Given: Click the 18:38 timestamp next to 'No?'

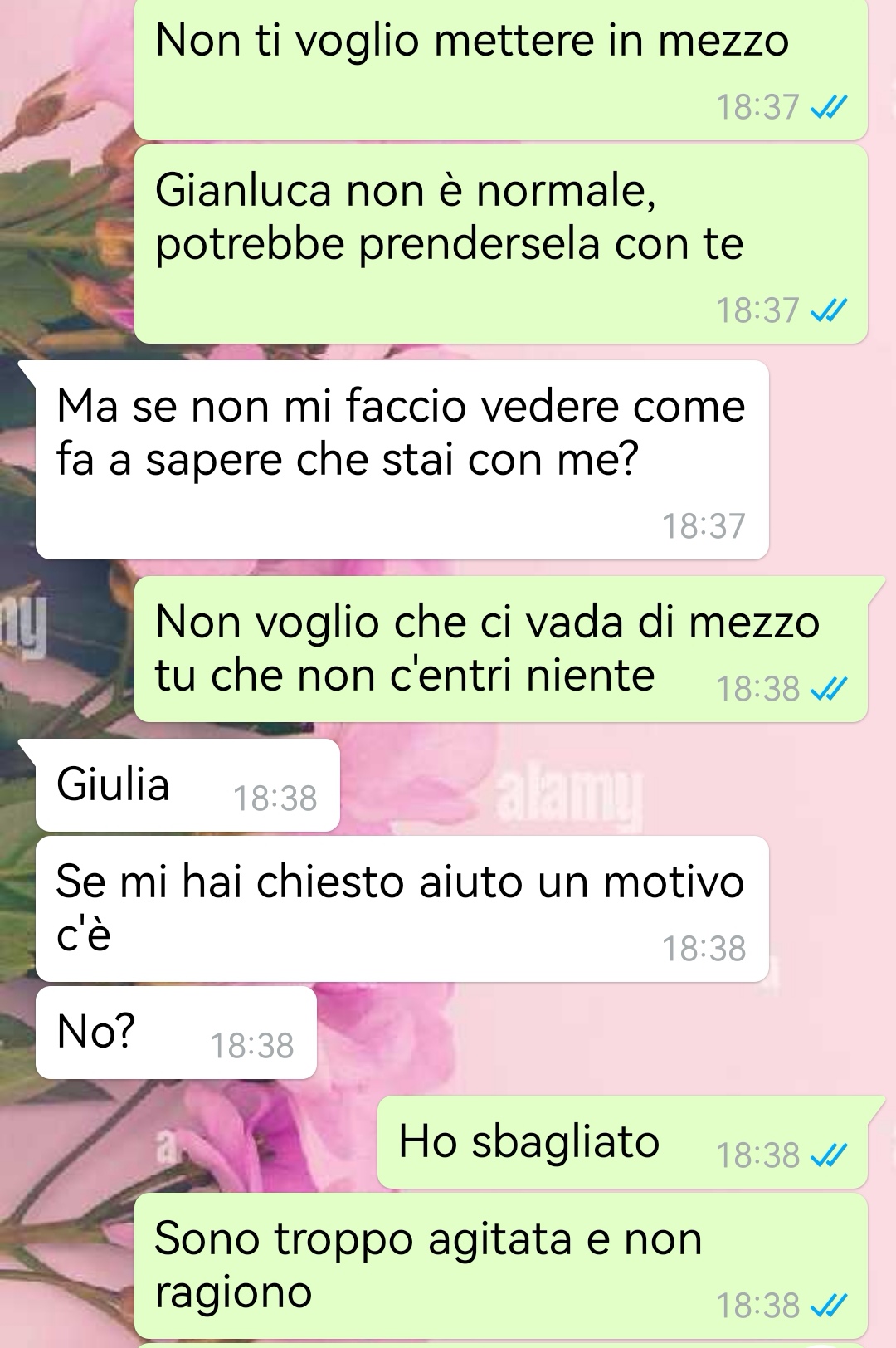Looking at the screenshot, I should coord(252,1046).
